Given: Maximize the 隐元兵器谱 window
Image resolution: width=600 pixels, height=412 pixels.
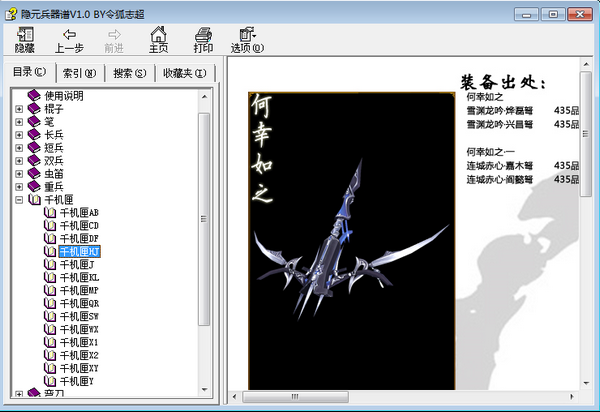Looking at the screenshot, I should click(x=553, y=15).
